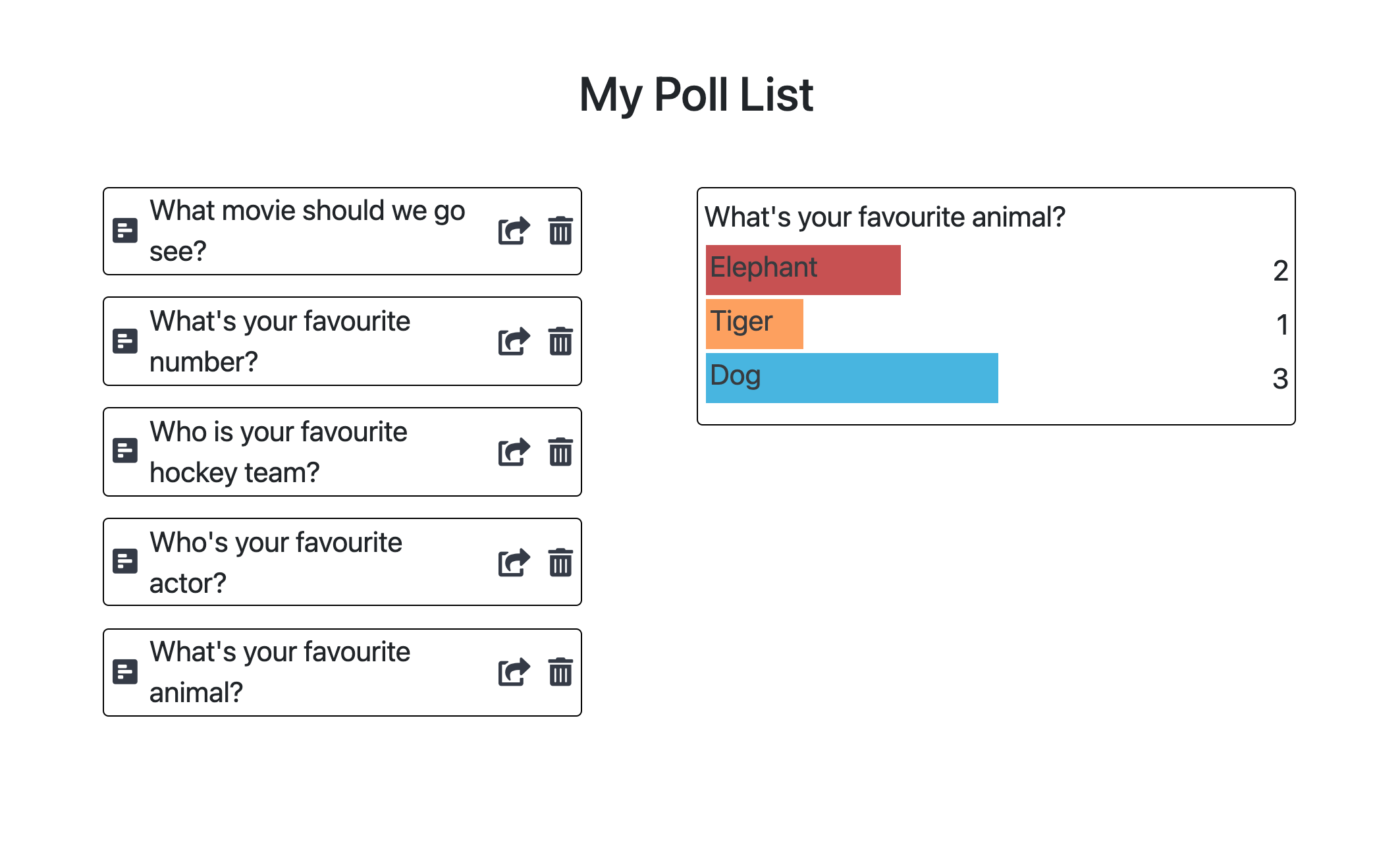The height and width of the screenshot is (851, 1400).
Task: Delete the favourite hockey team poll
Action: 560,452
